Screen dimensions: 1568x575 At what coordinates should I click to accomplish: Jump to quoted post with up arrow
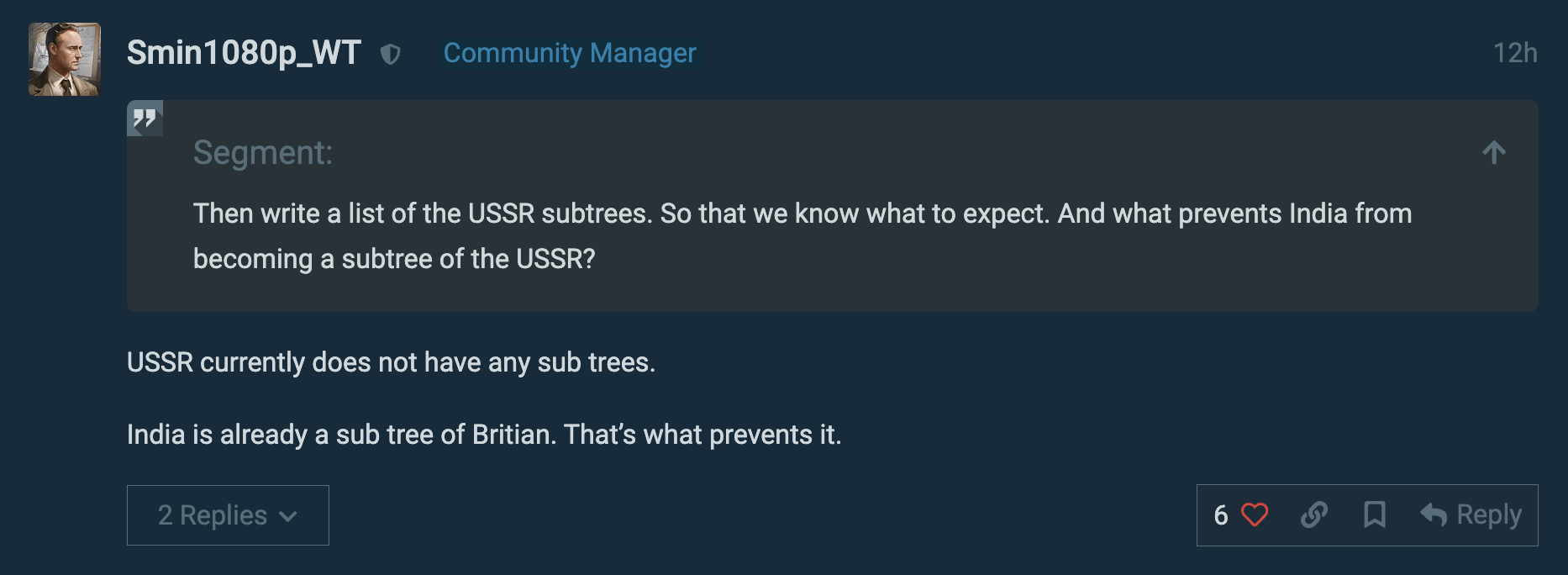click(x=1493, y=152)
